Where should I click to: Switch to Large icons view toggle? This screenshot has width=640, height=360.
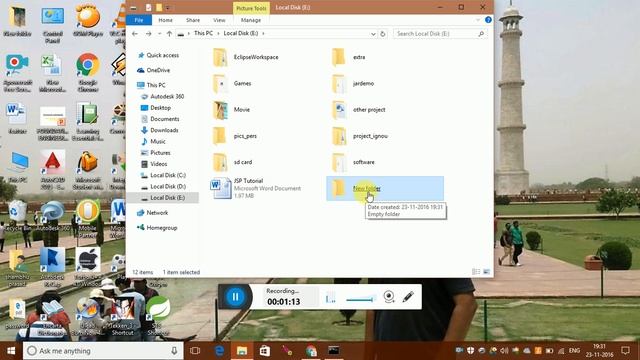tap(487, 272)
